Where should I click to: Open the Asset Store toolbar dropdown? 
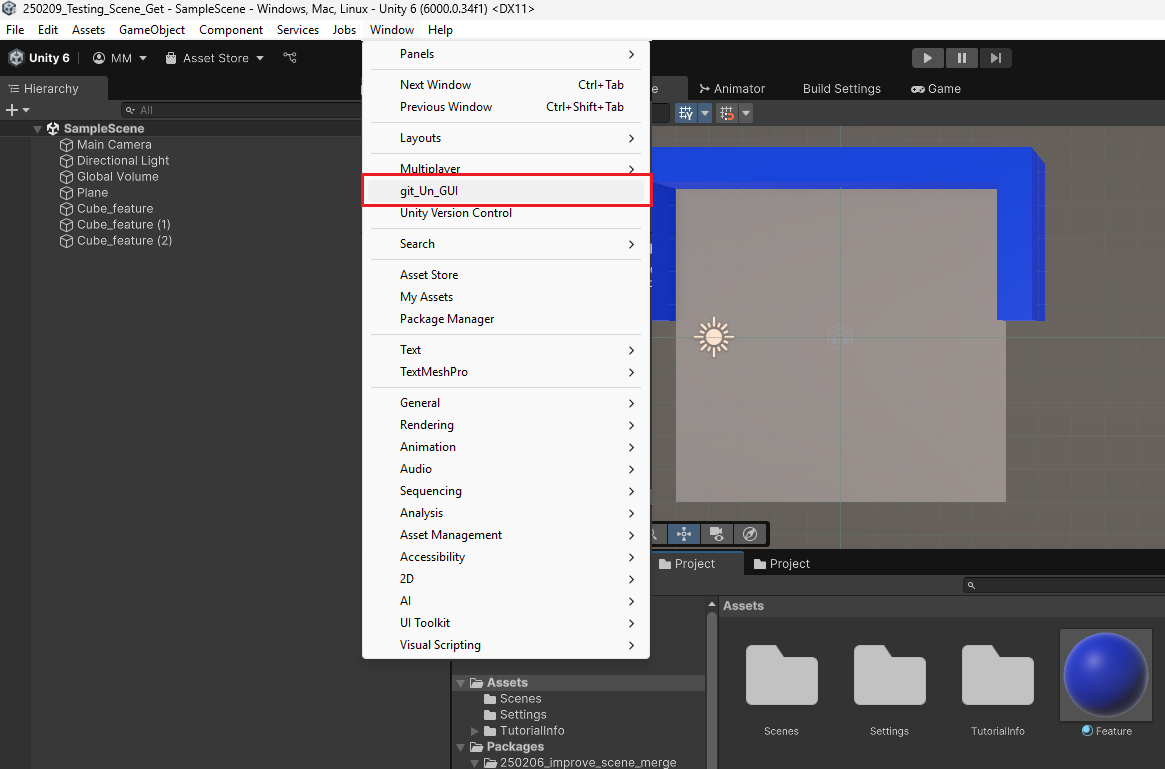click(215, 58)
